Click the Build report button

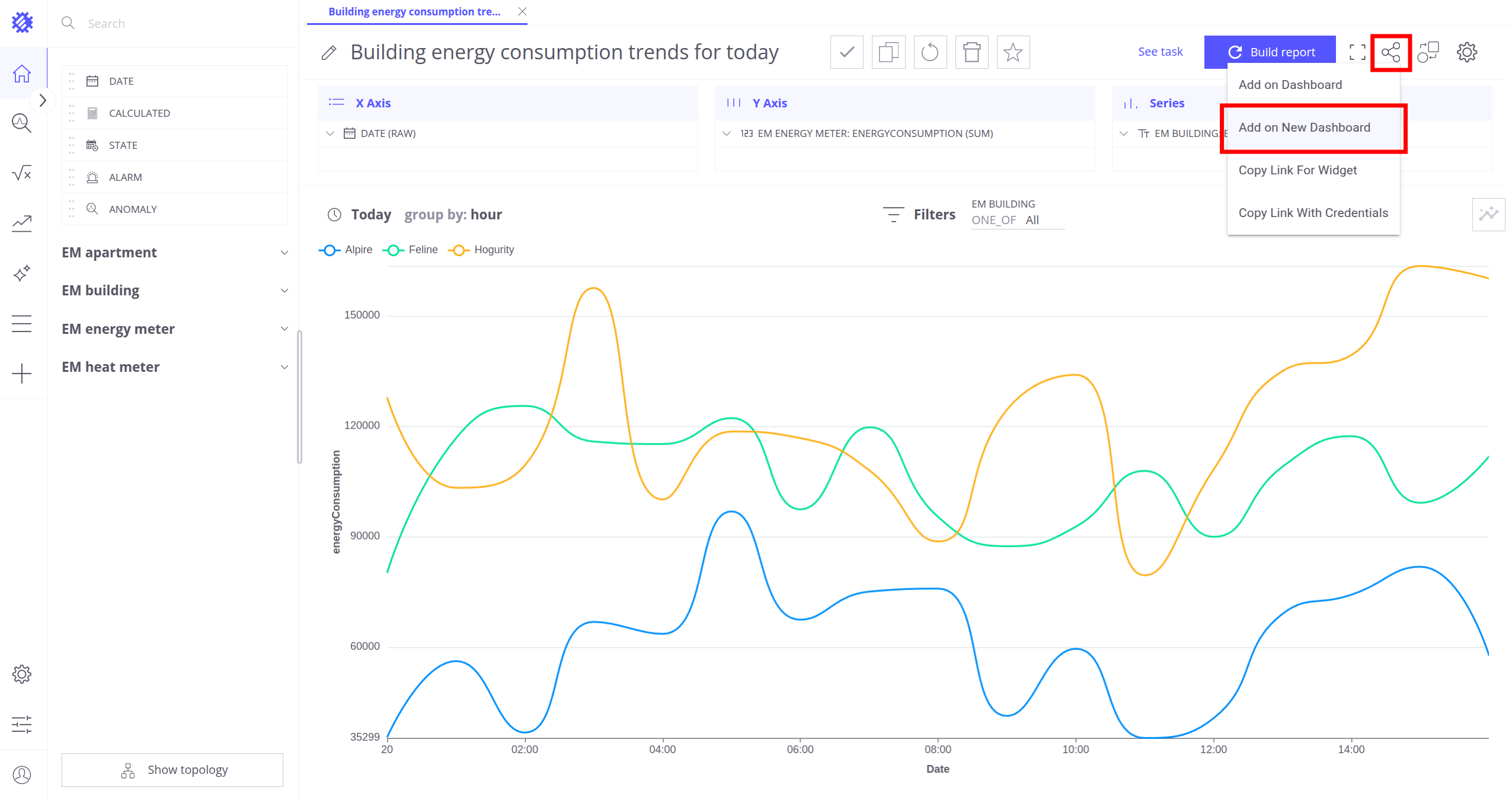click(1270, 52)
